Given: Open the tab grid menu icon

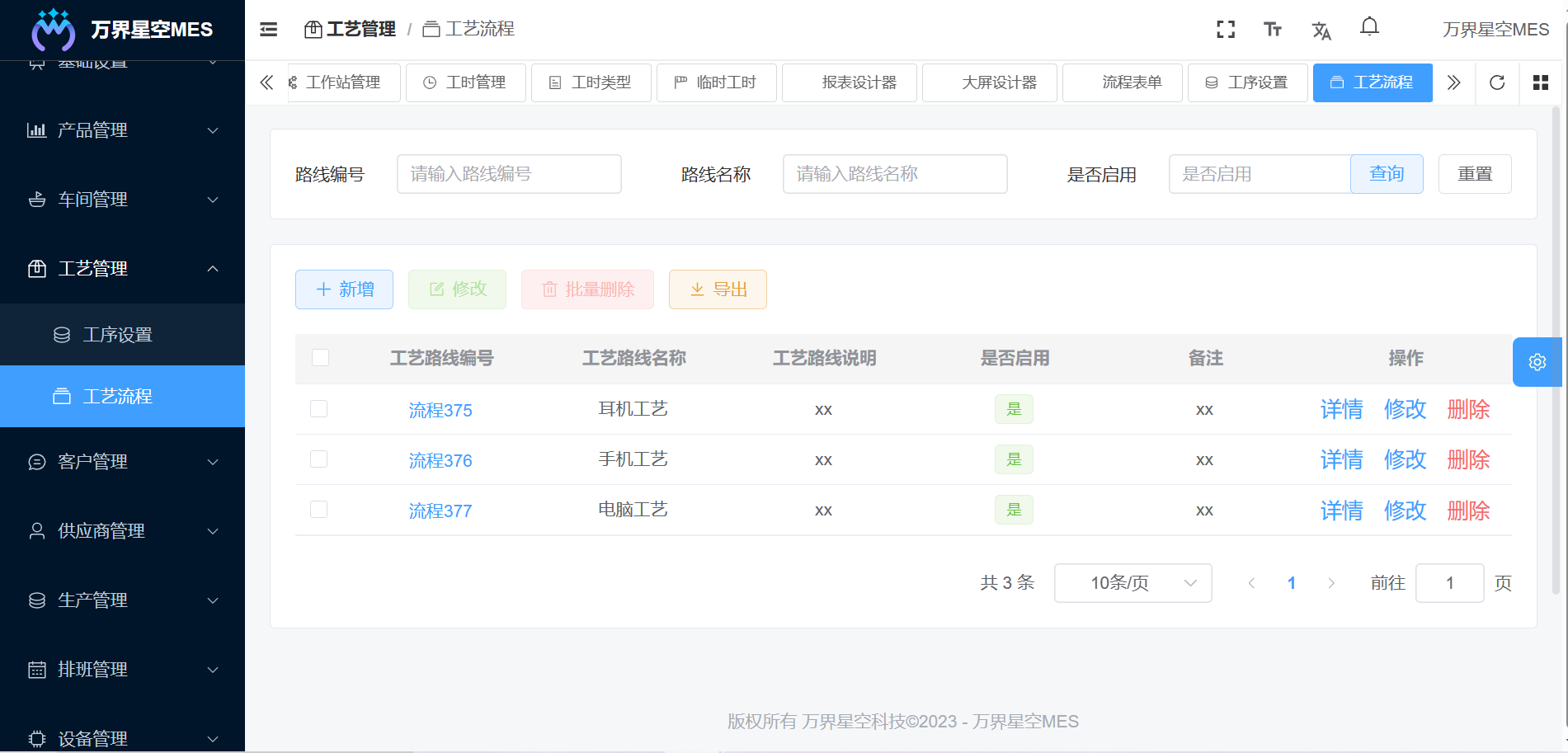Looking at the screenshot, I should (1540, 82).
